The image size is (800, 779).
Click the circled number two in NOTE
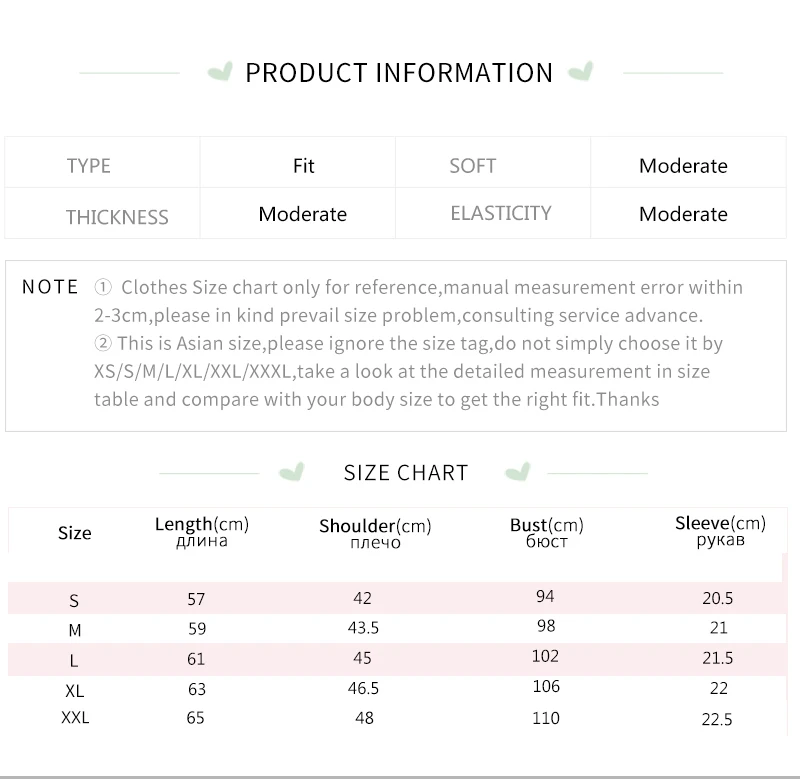(103, 343)
